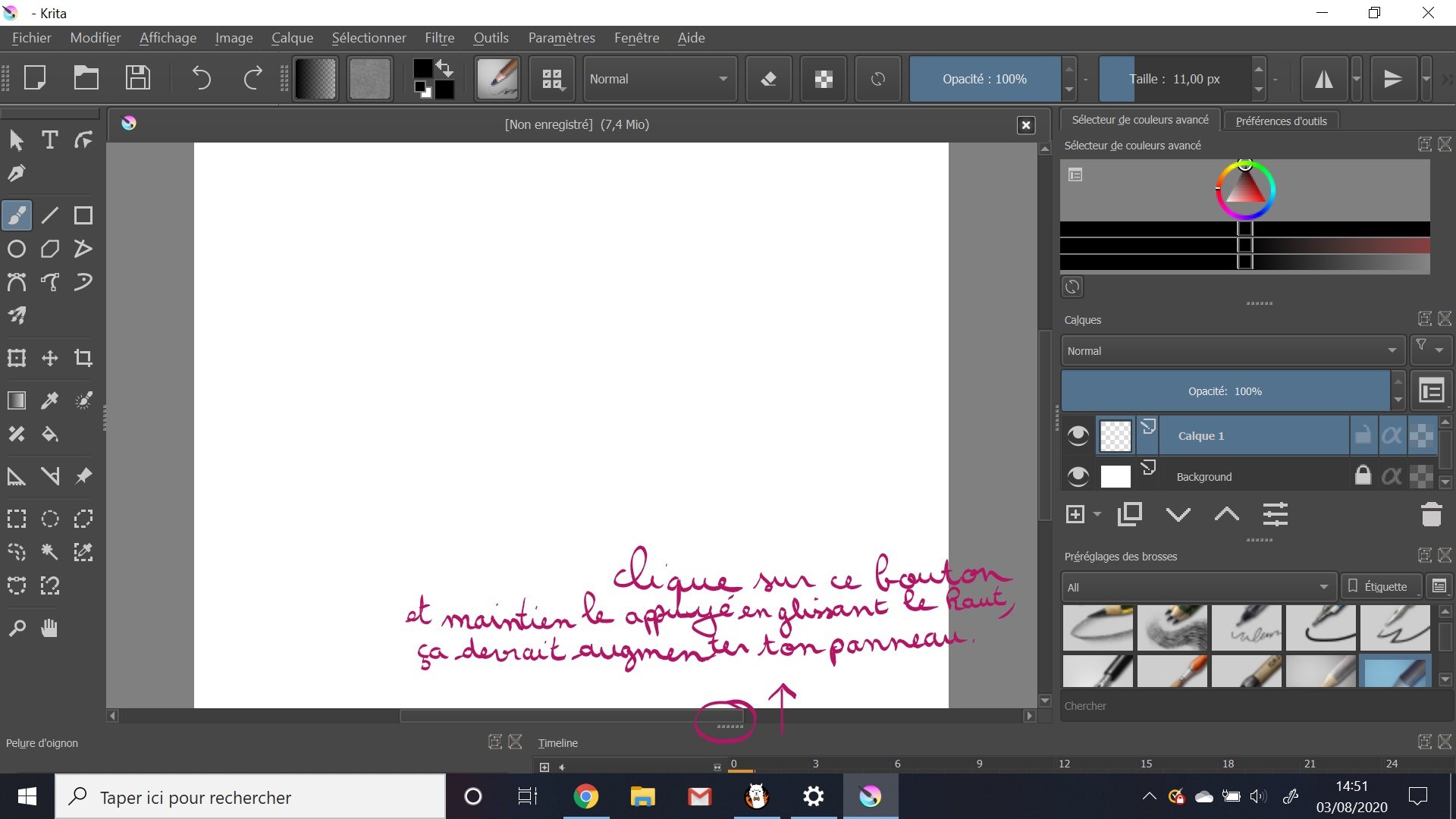Unlock the Background layer
Viewport: 1456px width, 819px height.
pyautogui.click(x=1363, y=476)
